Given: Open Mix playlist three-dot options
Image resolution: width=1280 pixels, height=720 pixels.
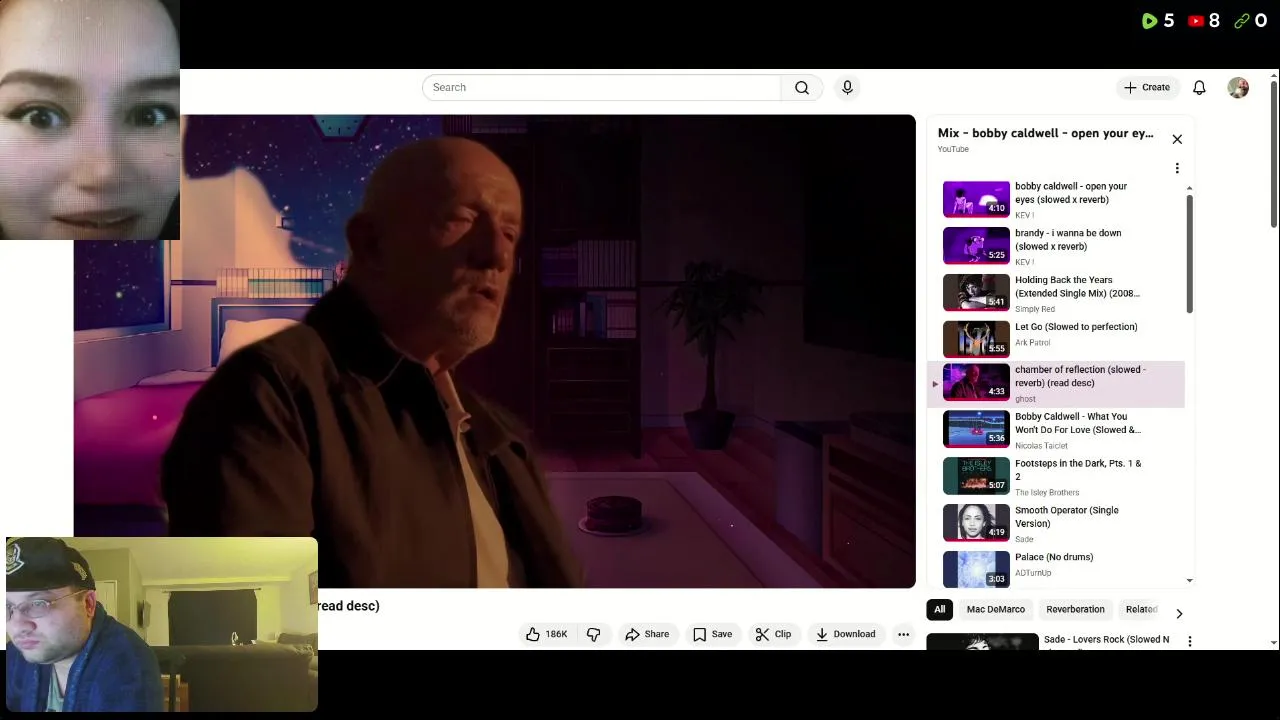Looking at the screenshot, I should pos(1177,168).
